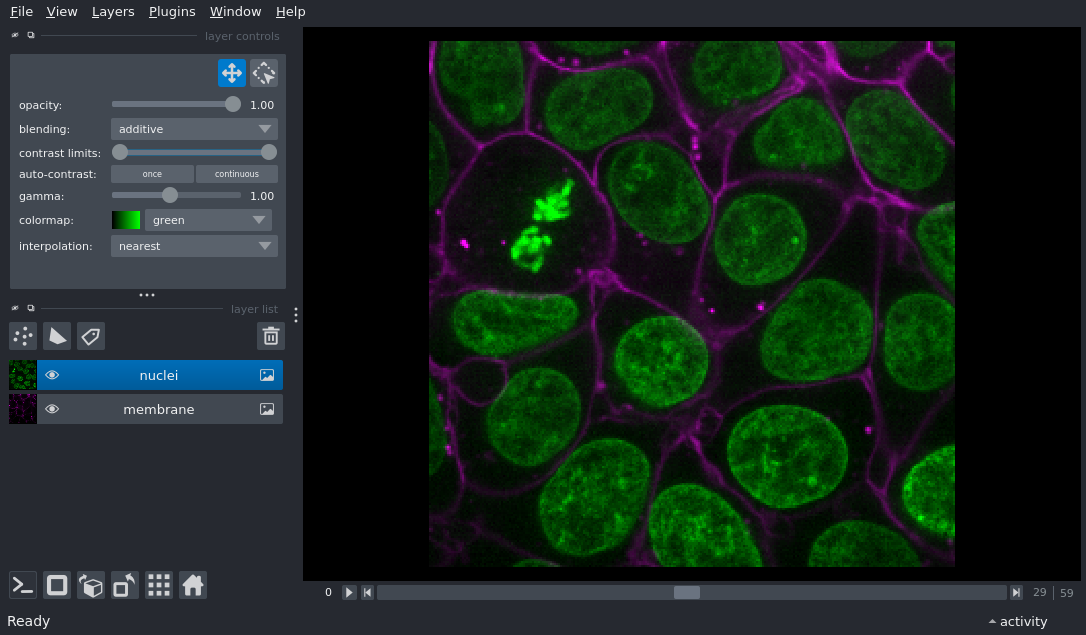Viewport: 1086px width, 635px height.
Task: Open the colormap dropdown
Action: pyautogui.click(x=209, y=219)
